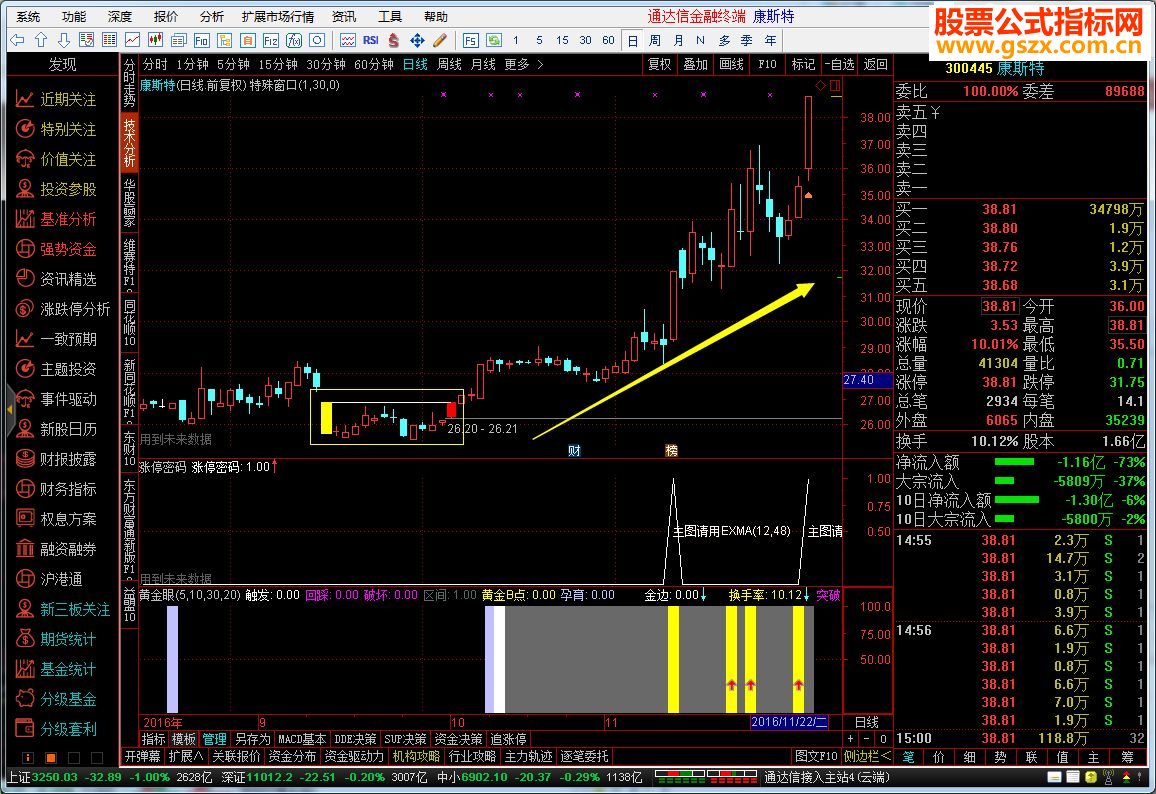Open the f(x) formula manager icon
1156x794 pixels.
pyautogui.click(x=293, y=40)
